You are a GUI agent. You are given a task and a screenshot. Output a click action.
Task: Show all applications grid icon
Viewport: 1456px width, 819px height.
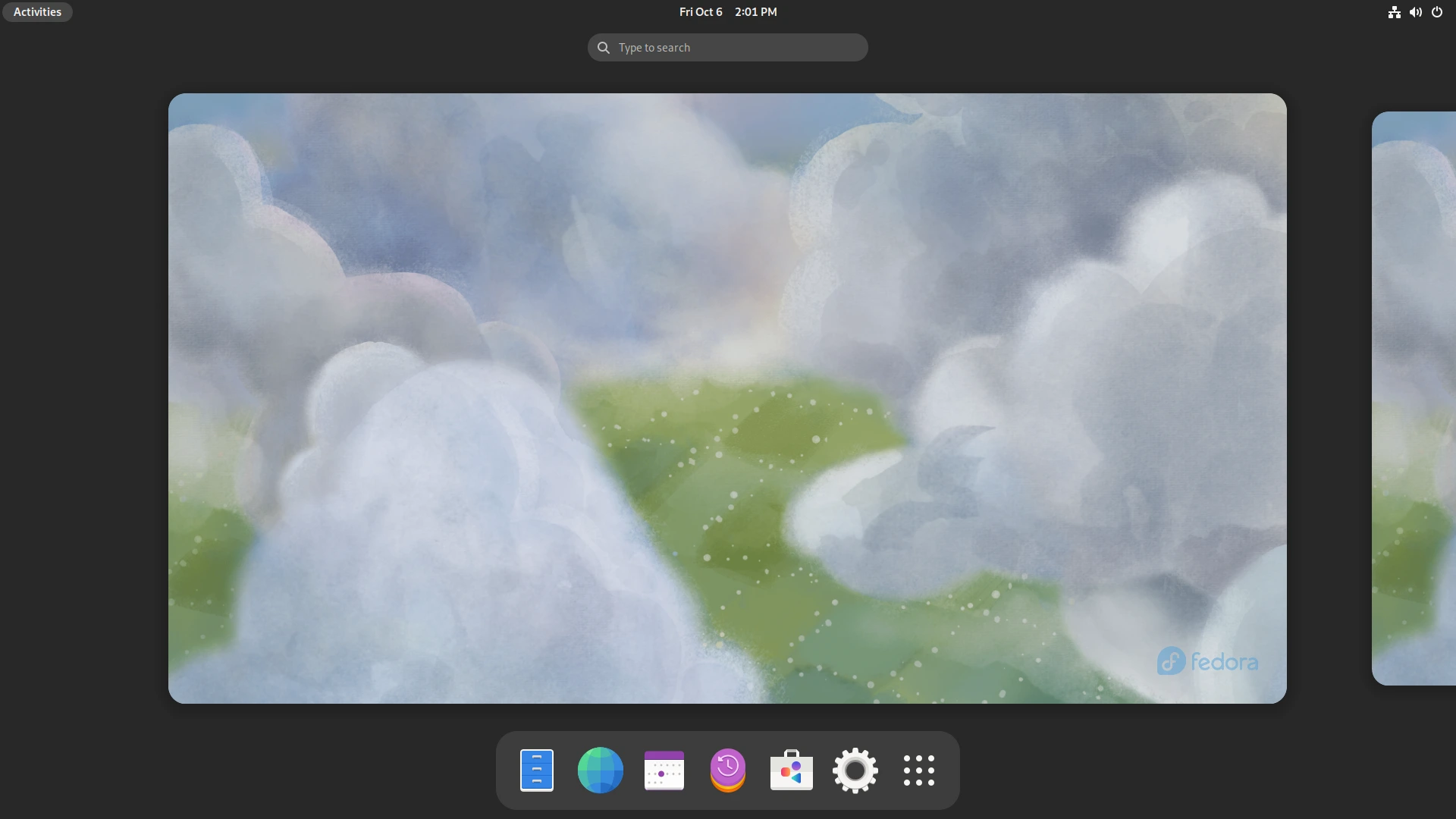point(918,770)
